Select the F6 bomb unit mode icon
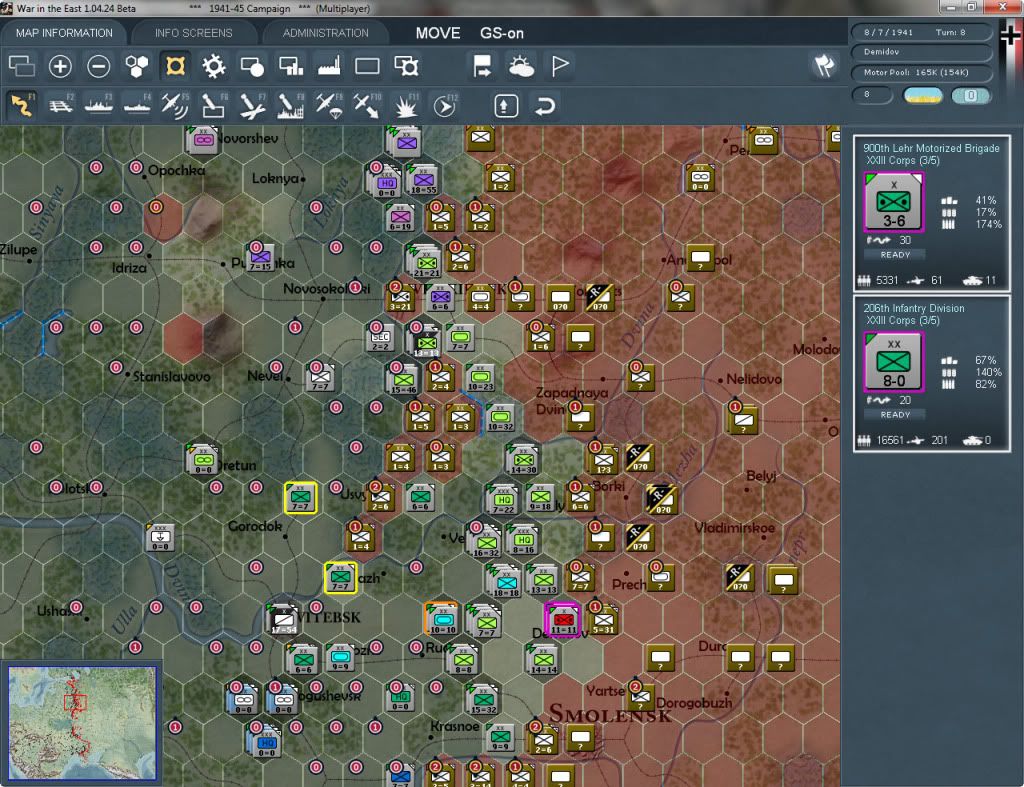 214,105
